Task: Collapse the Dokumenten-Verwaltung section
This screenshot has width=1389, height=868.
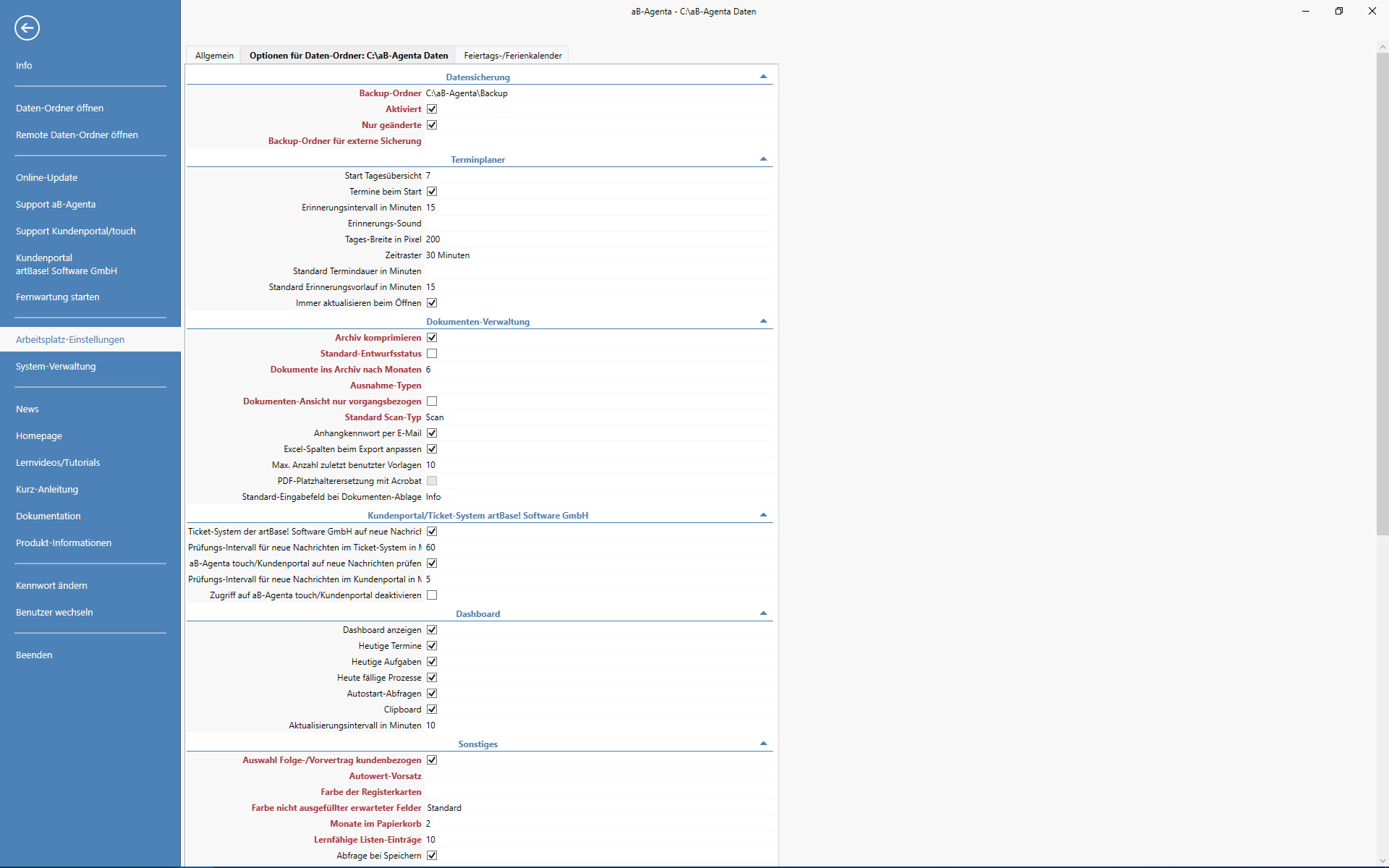Action: click(763, 321)
